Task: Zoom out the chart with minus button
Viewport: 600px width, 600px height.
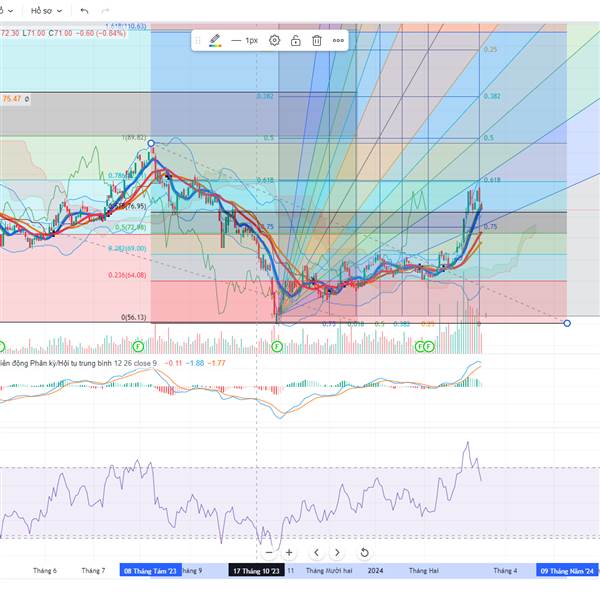Action: (x=269, y=552)
